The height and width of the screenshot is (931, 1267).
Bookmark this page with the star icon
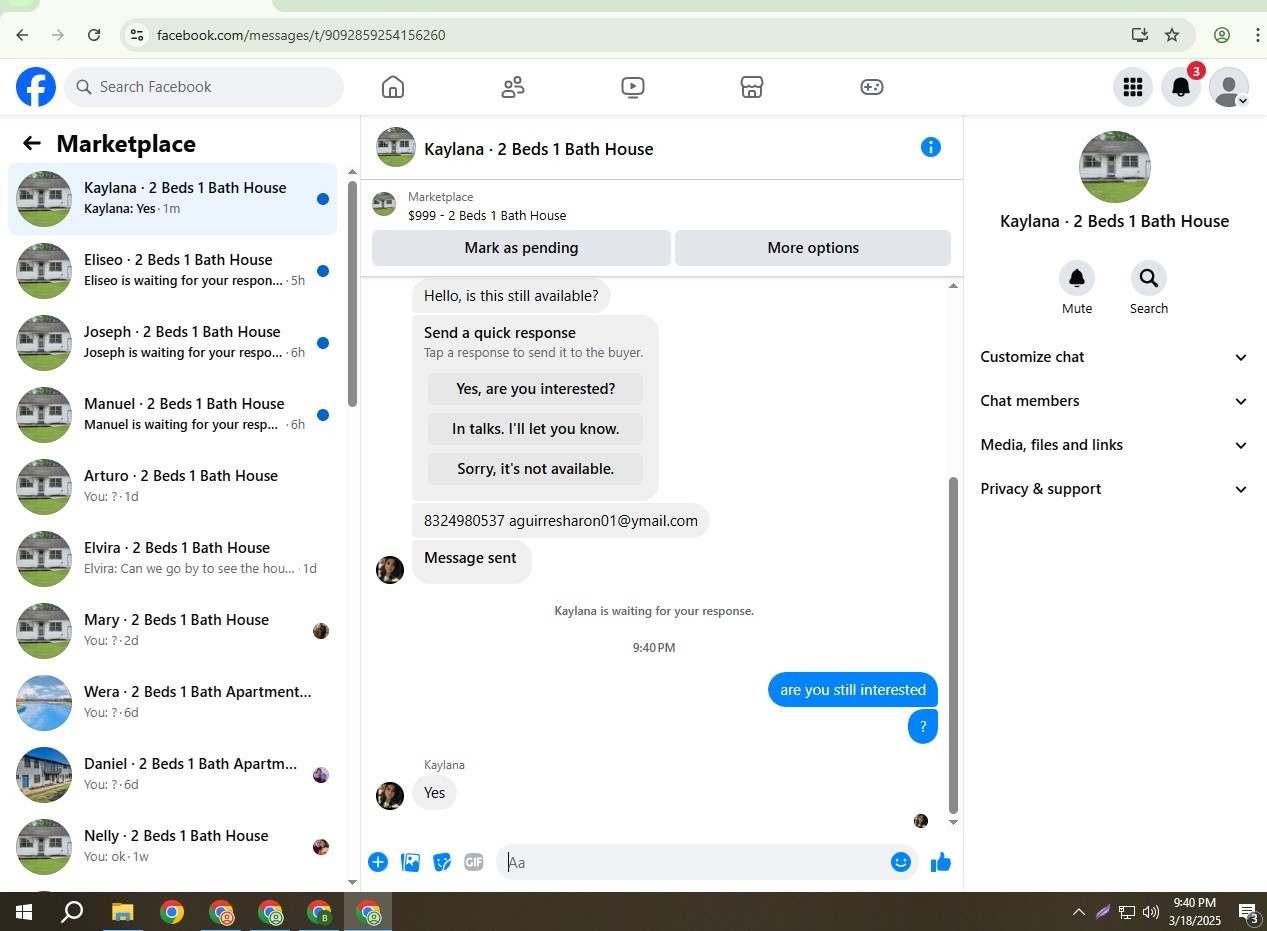(1172, 35)
